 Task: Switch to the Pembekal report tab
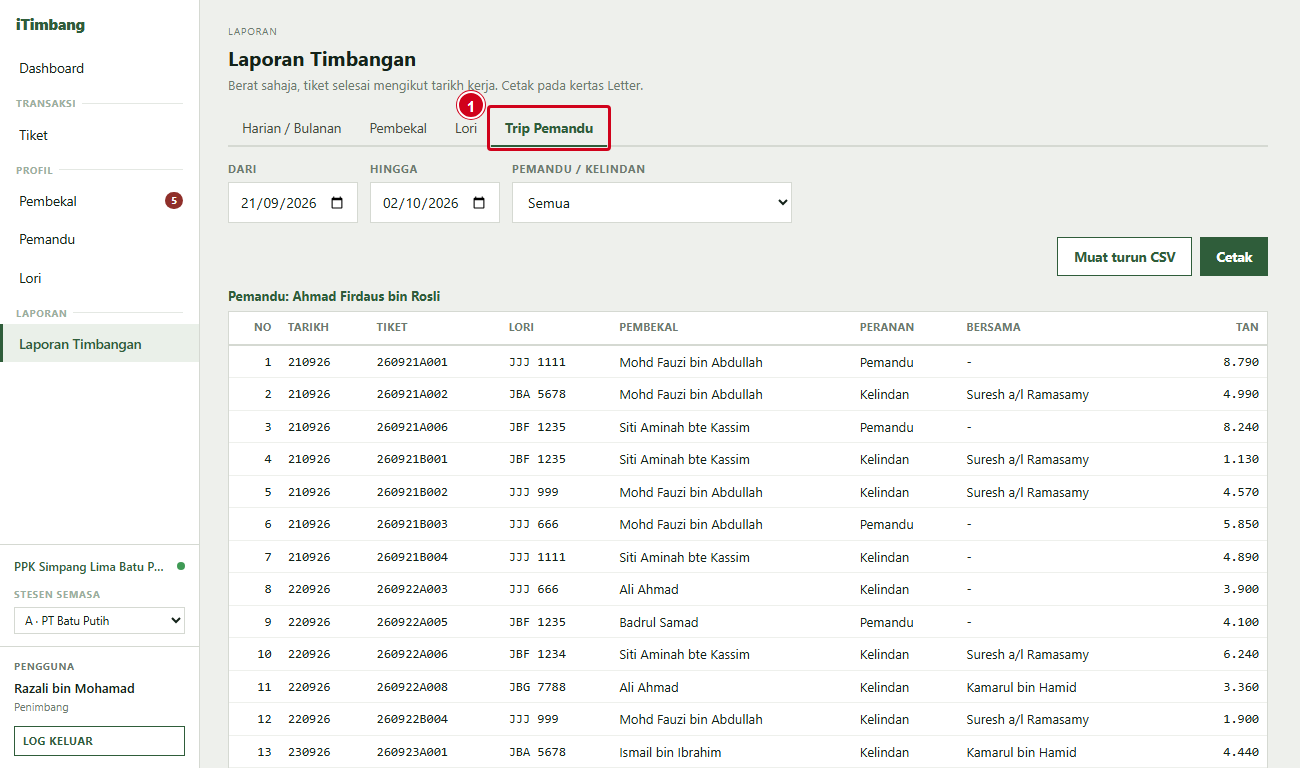(x=398, y=128)
